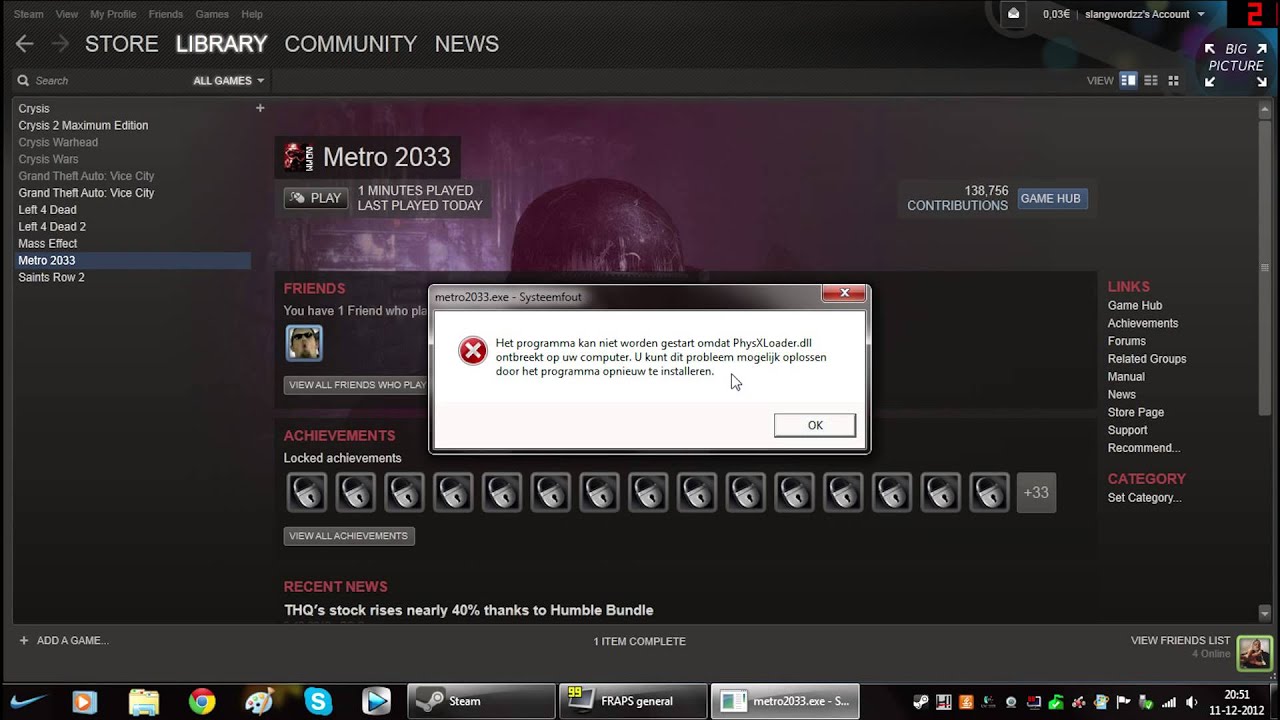Go to the LIBRARY tab
The width and height of the screenshot is (1280, 720).
[221, 44]
